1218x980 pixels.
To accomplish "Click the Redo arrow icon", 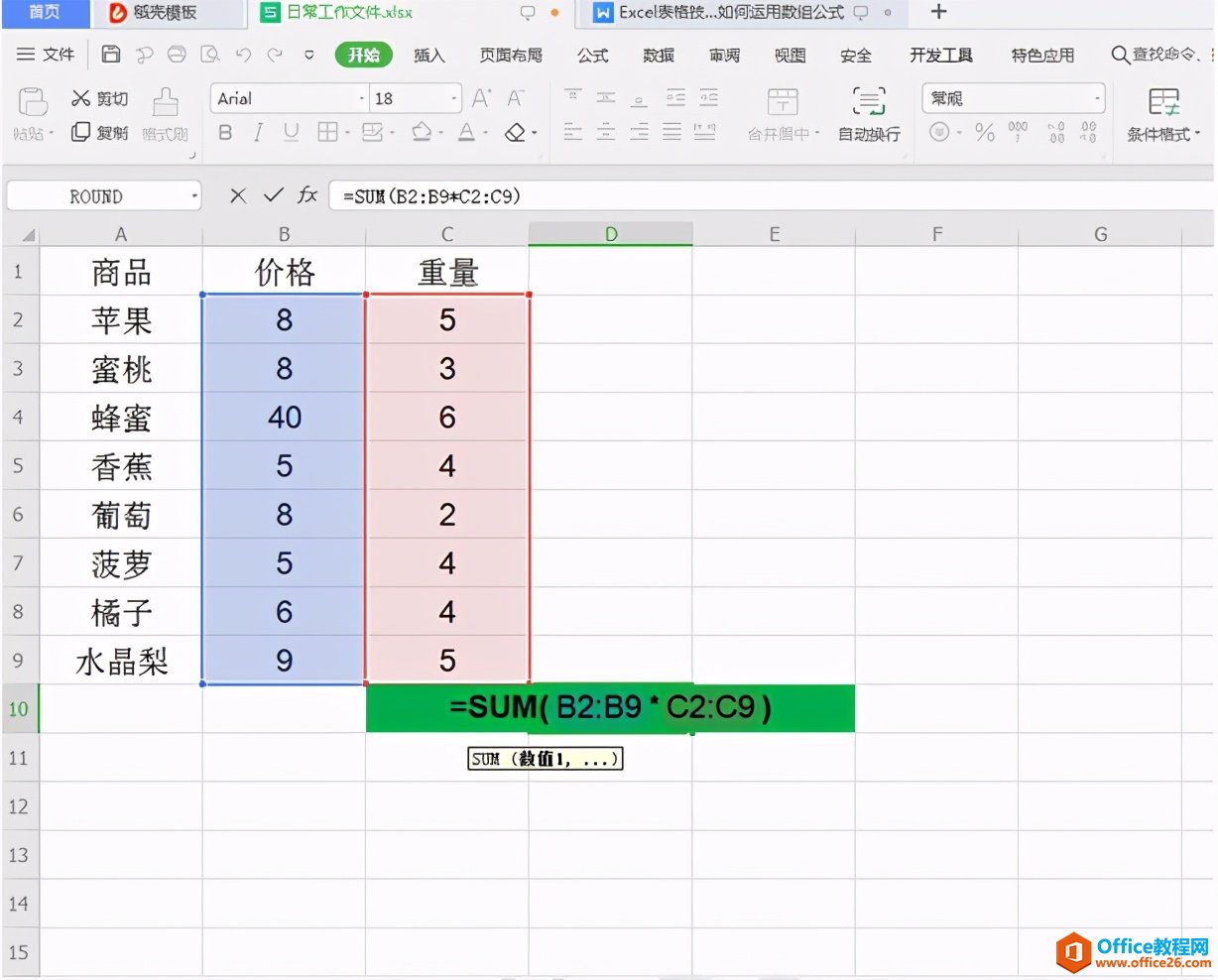I will (276, 55).
